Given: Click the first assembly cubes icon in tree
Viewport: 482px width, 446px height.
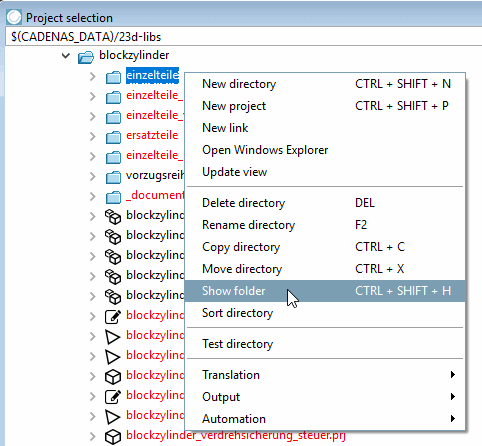Looking at the screenshot, I should 113,217.
